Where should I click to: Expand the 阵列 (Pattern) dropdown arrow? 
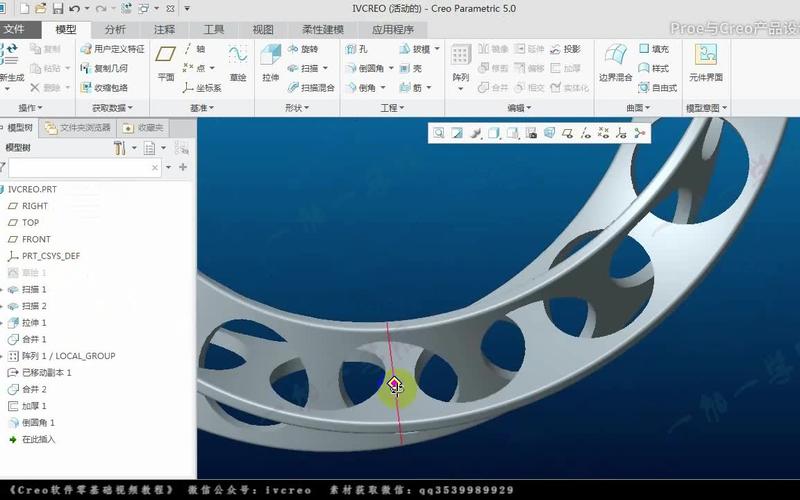(460, 88)
